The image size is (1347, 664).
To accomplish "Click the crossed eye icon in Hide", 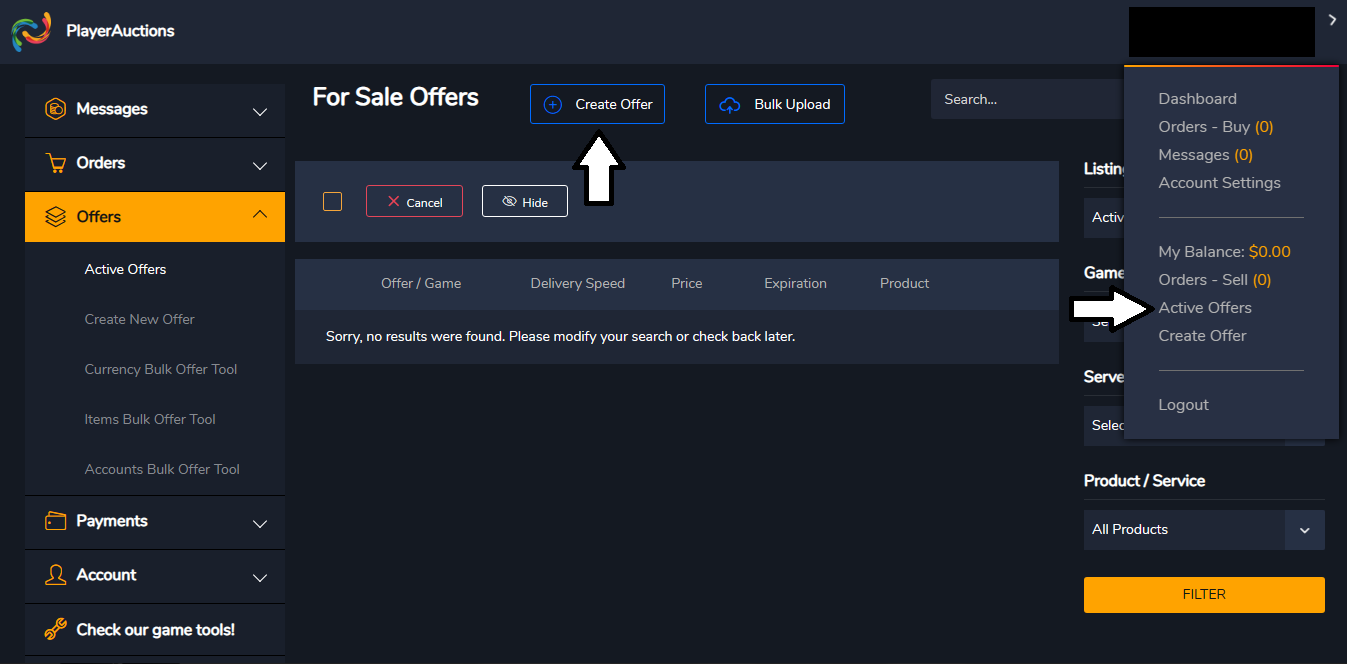I will (x=509, y=202).
